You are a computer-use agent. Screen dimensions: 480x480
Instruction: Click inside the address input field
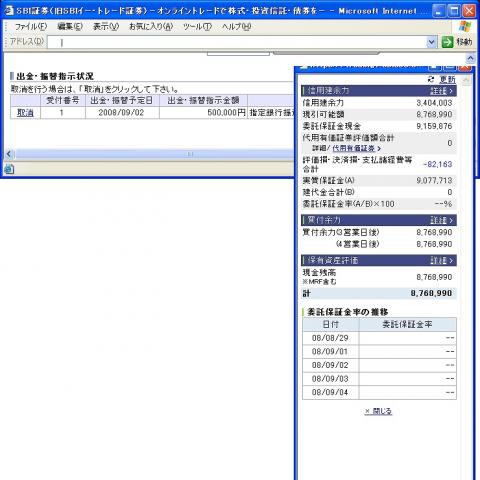pos(237,42)
